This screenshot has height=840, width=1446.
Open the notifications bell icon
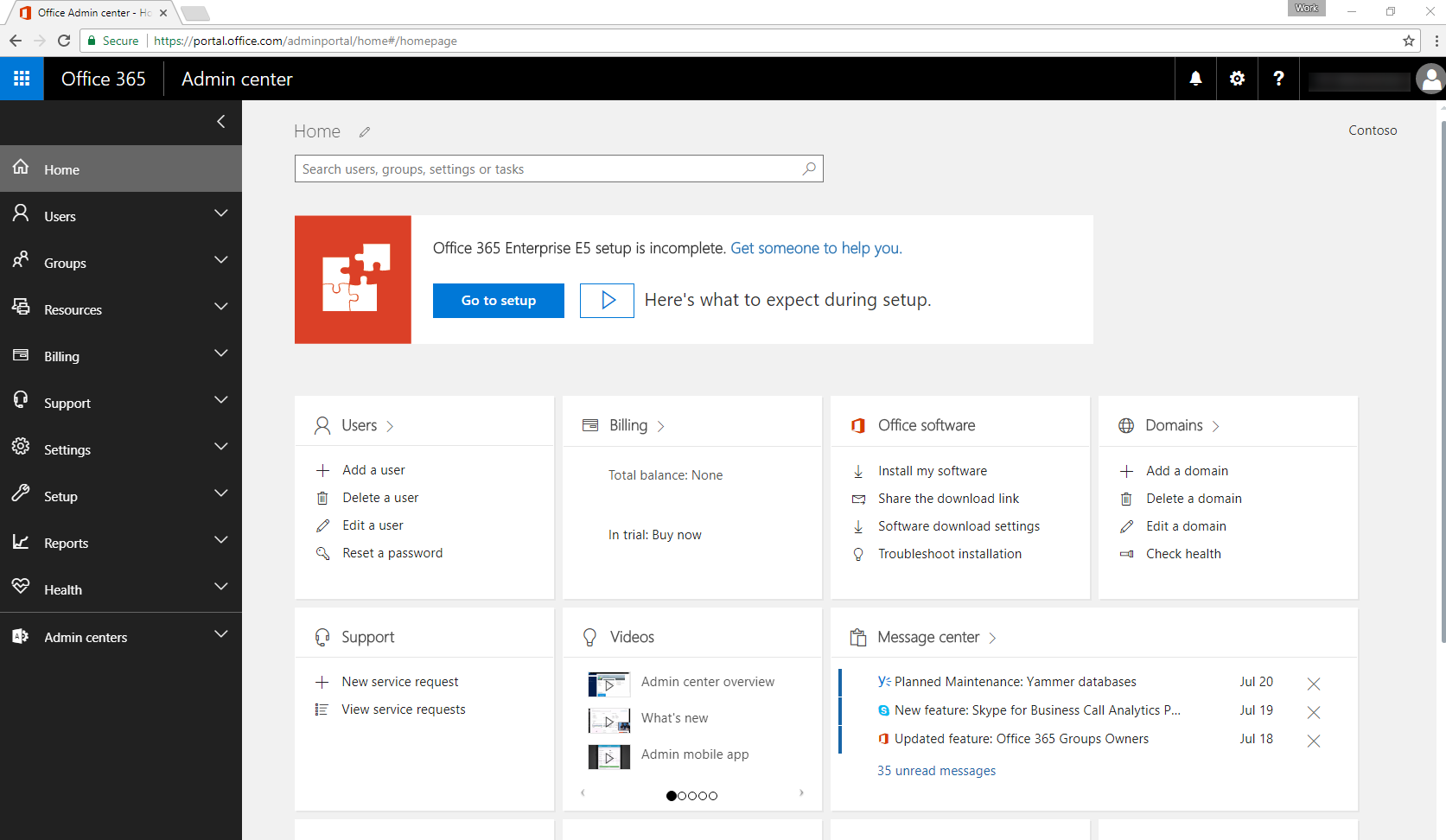coord(1195,79)
